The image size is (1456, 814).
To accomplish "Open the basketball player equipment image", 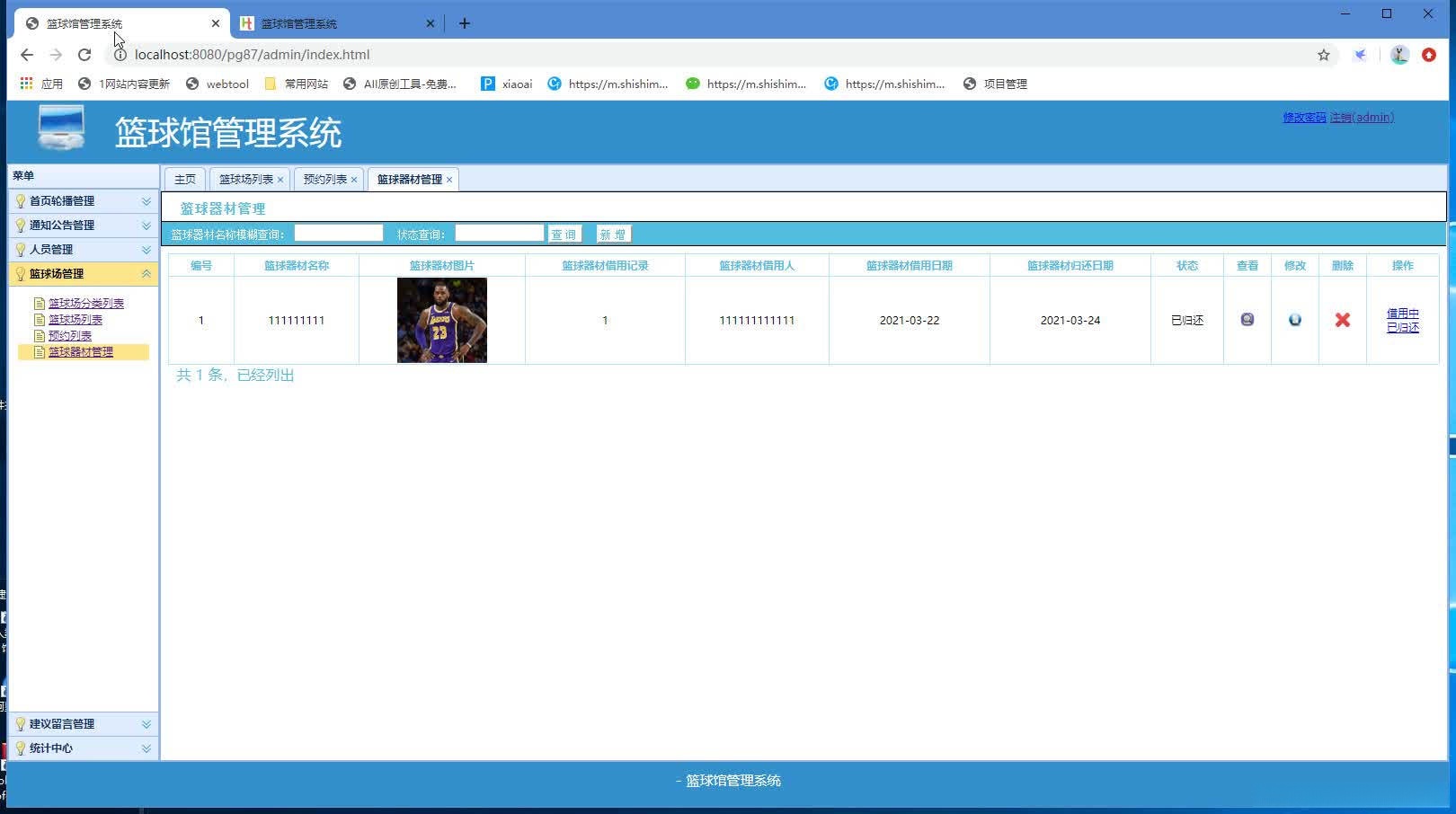I will click(442, 320).
